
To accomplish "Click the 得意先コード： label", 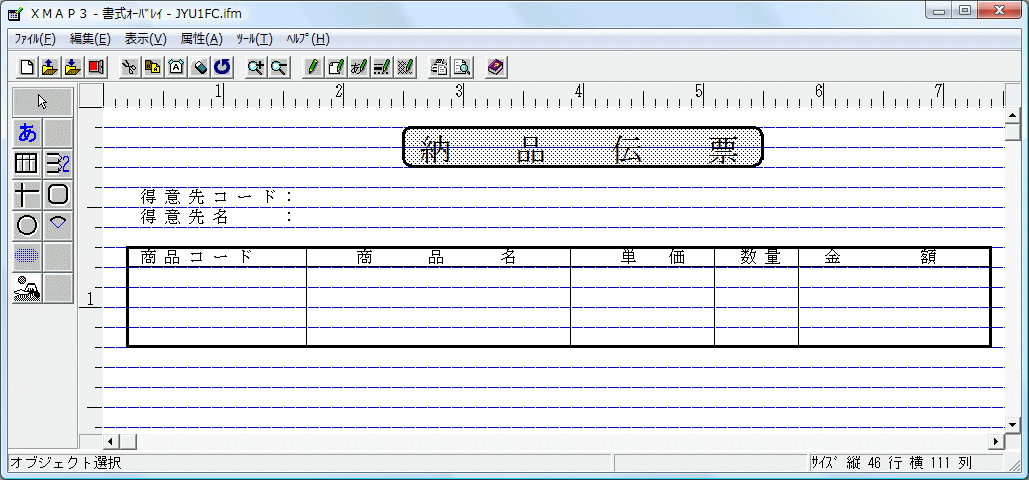I will (x=216, y=196).
